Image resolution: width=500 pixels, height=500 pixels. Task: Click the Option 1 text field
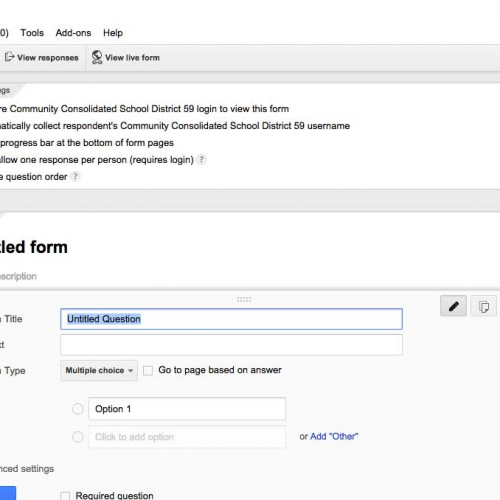coord(187,409)
